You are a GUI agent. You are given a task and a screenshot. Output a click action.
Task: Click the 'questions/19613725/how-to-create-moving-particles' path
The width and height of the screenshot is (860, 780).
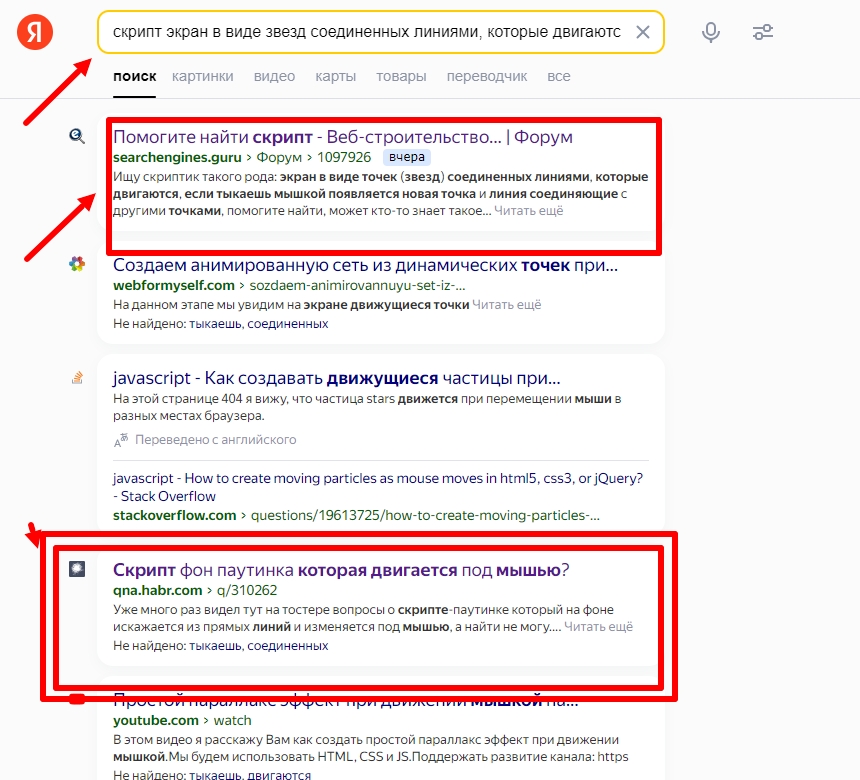[425, 516]
